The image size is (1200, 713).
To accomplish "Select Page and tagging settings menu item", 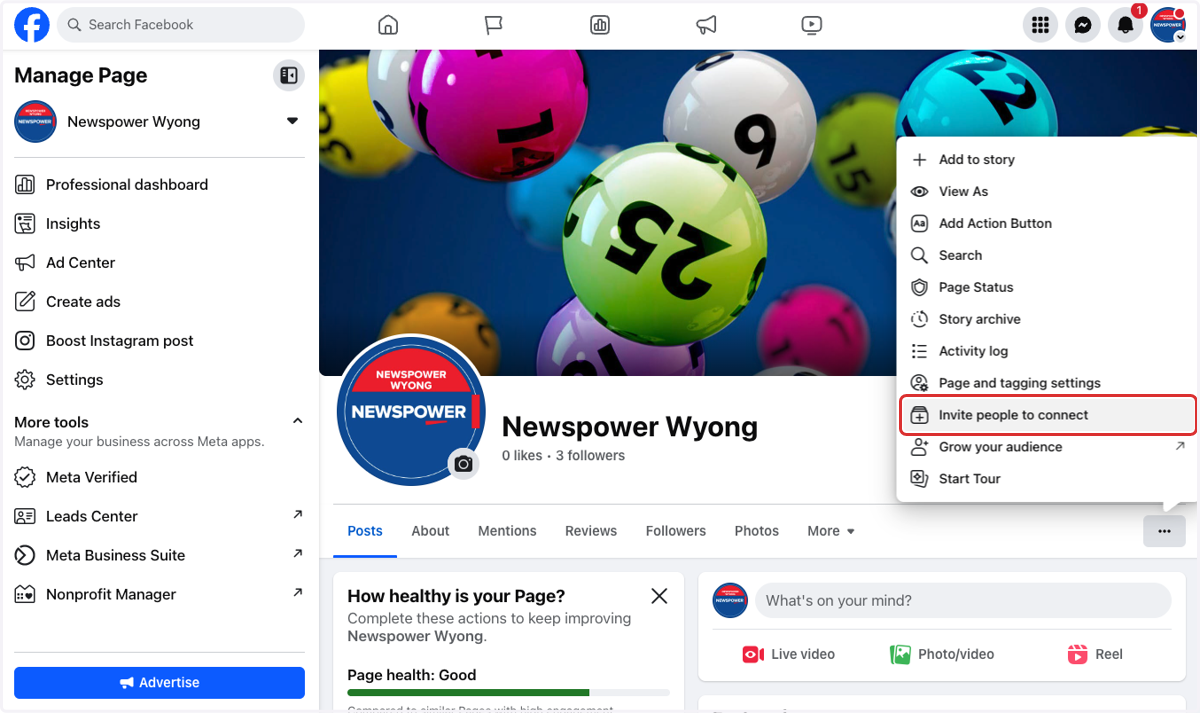I will point(1047,383).
